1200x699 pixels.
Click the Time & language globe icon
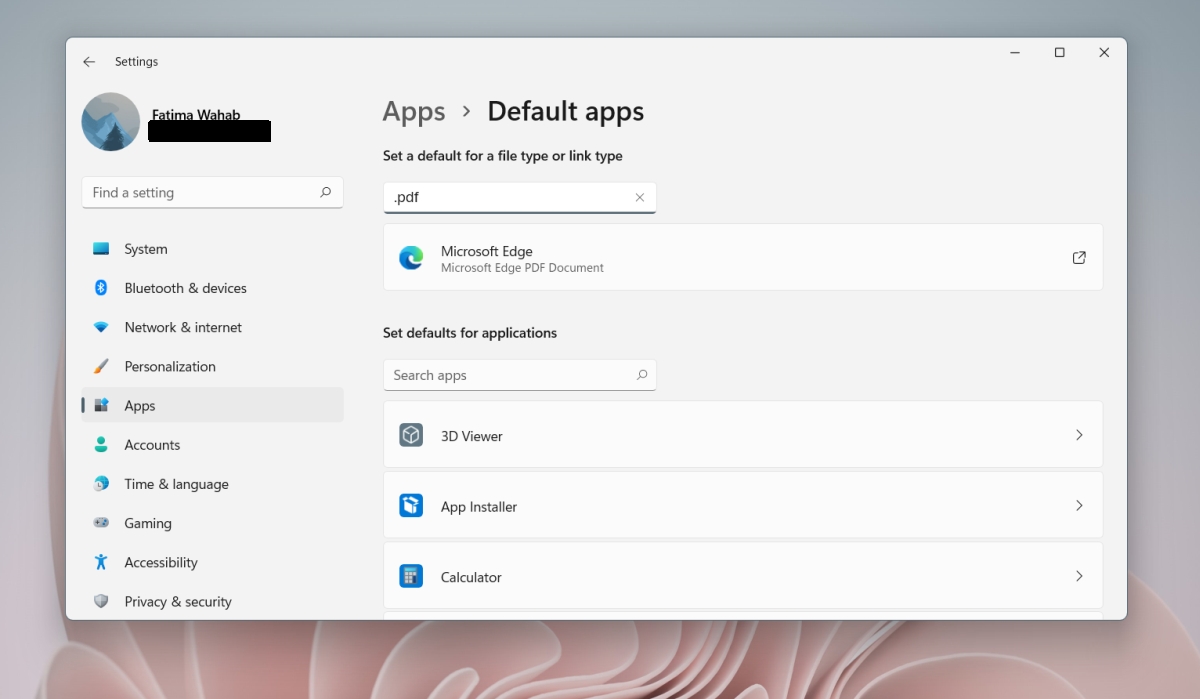pyautogui.click(x=101, y=484)
